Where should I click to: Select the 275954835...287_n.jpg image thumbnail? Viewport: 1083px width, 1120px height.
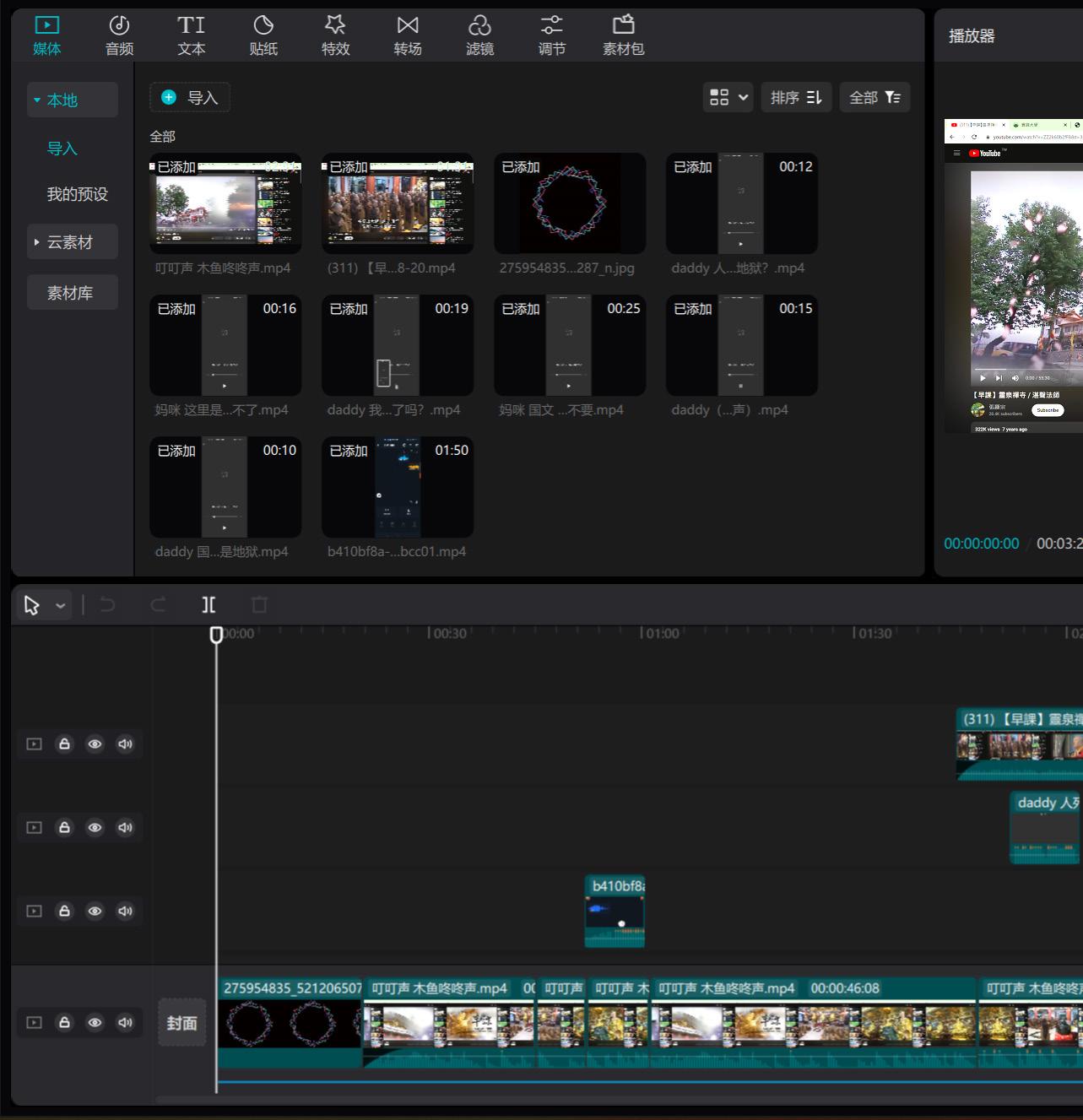coord(570,203)
